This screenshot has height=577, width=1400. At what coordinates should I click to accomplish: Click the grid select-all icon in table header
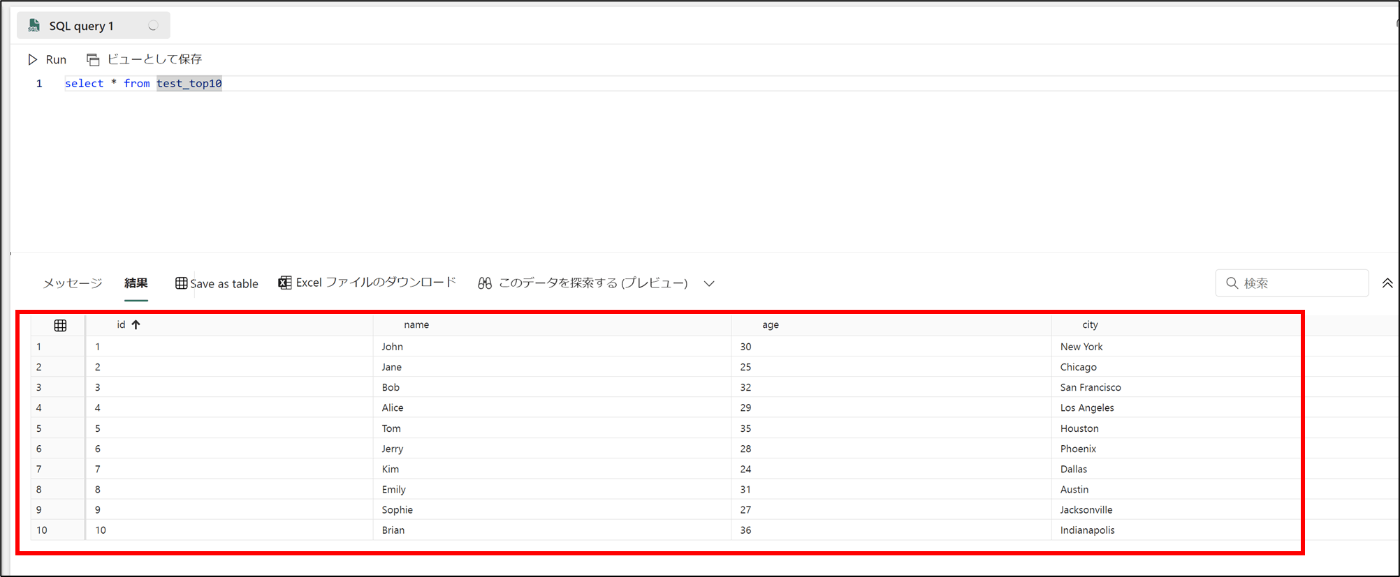(60, 325)
